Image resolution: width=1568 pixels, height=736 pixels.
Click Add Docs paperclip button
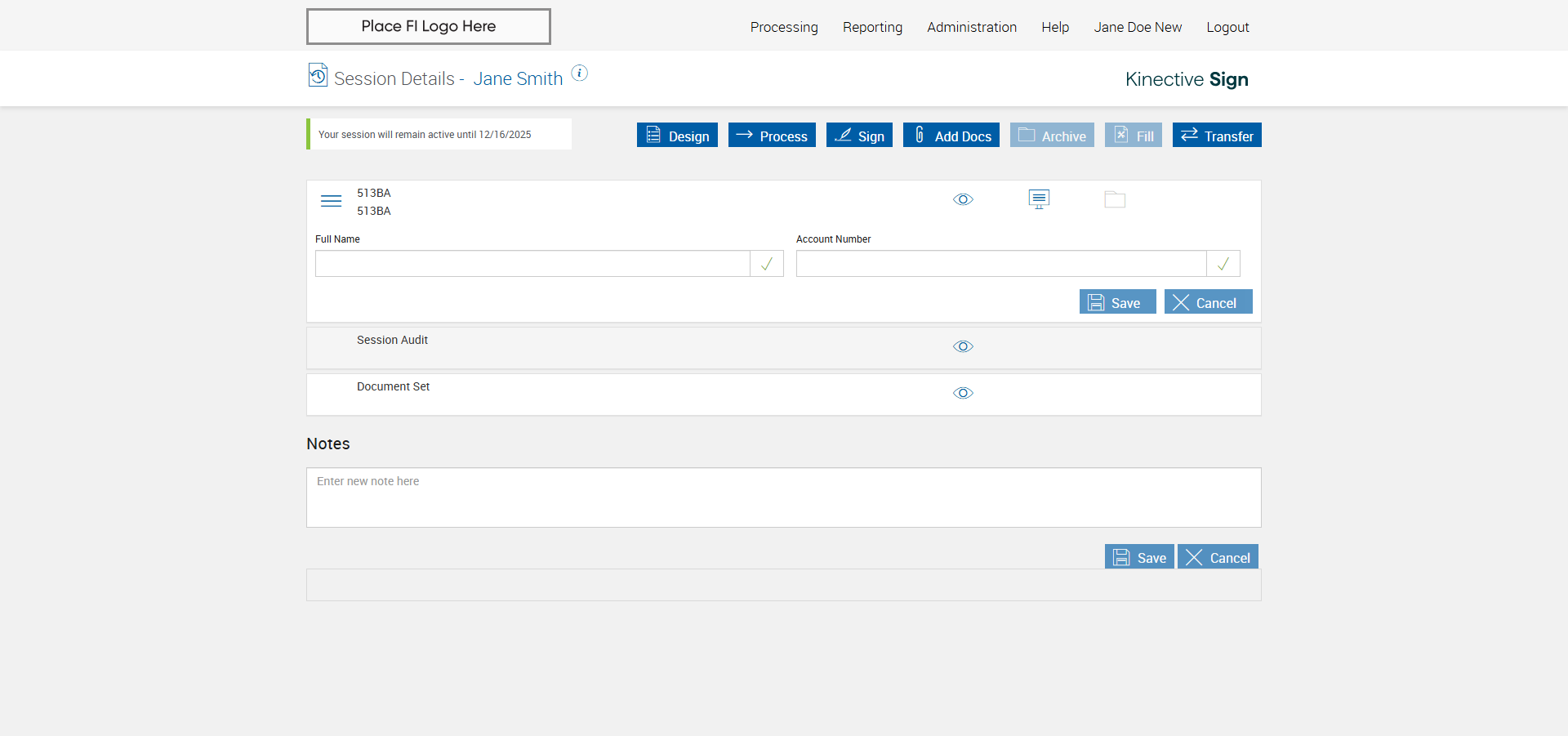pos(951,136)
